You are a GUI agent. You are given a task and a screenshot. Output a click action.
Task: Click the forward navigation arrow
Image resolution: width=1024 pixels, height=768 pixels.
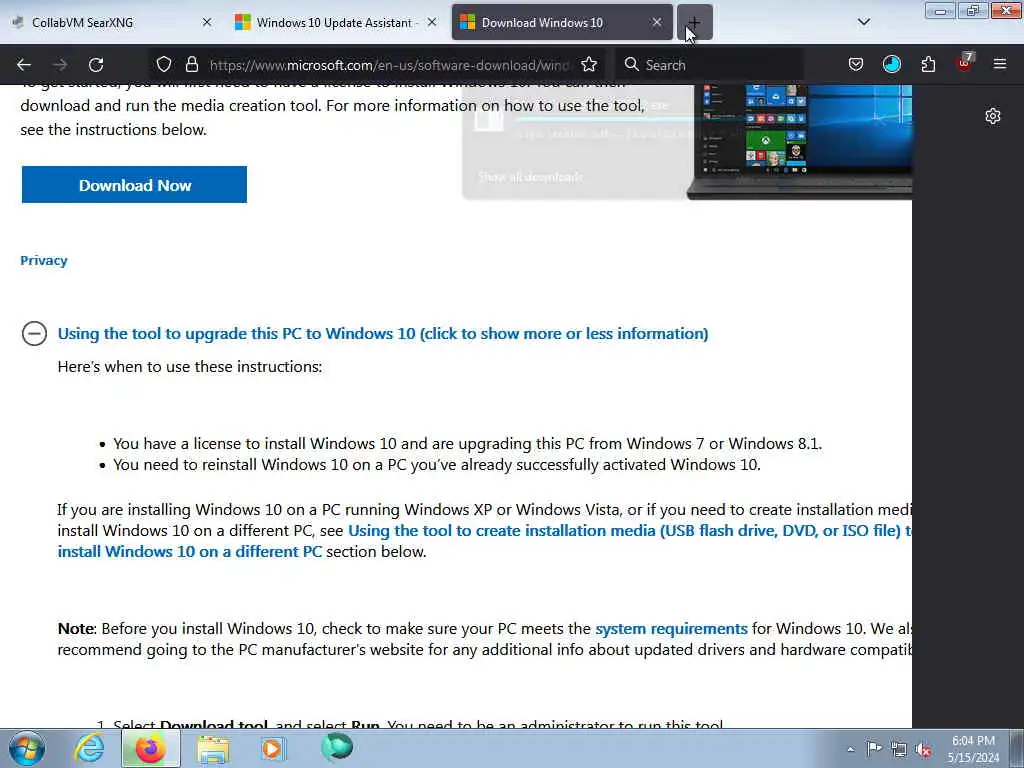coord(60,65)
